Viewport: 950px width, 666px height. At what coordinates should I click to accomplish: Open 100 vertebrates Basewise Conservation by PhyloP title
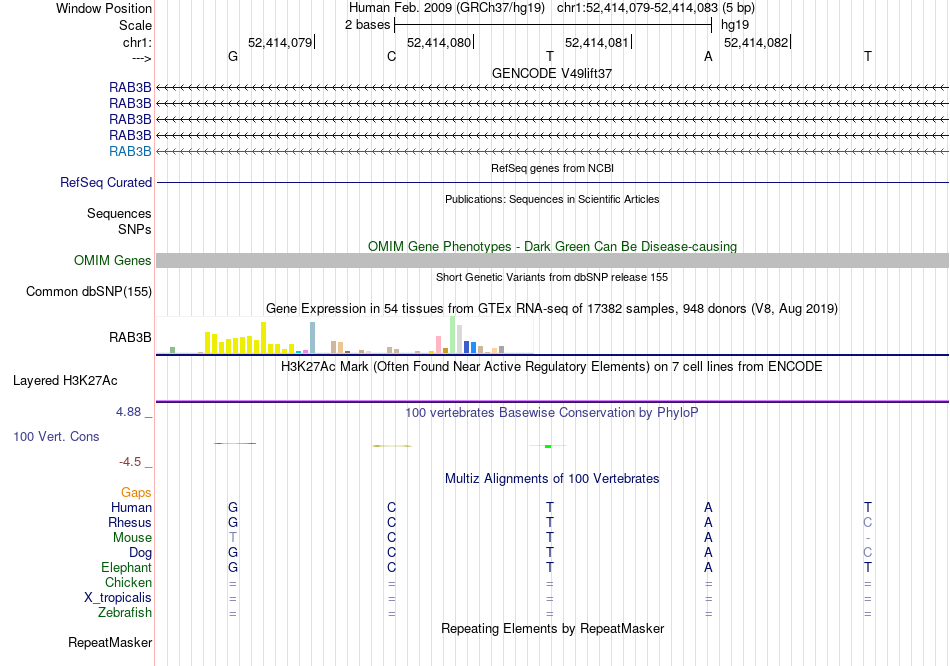click(x=552, y=413)
